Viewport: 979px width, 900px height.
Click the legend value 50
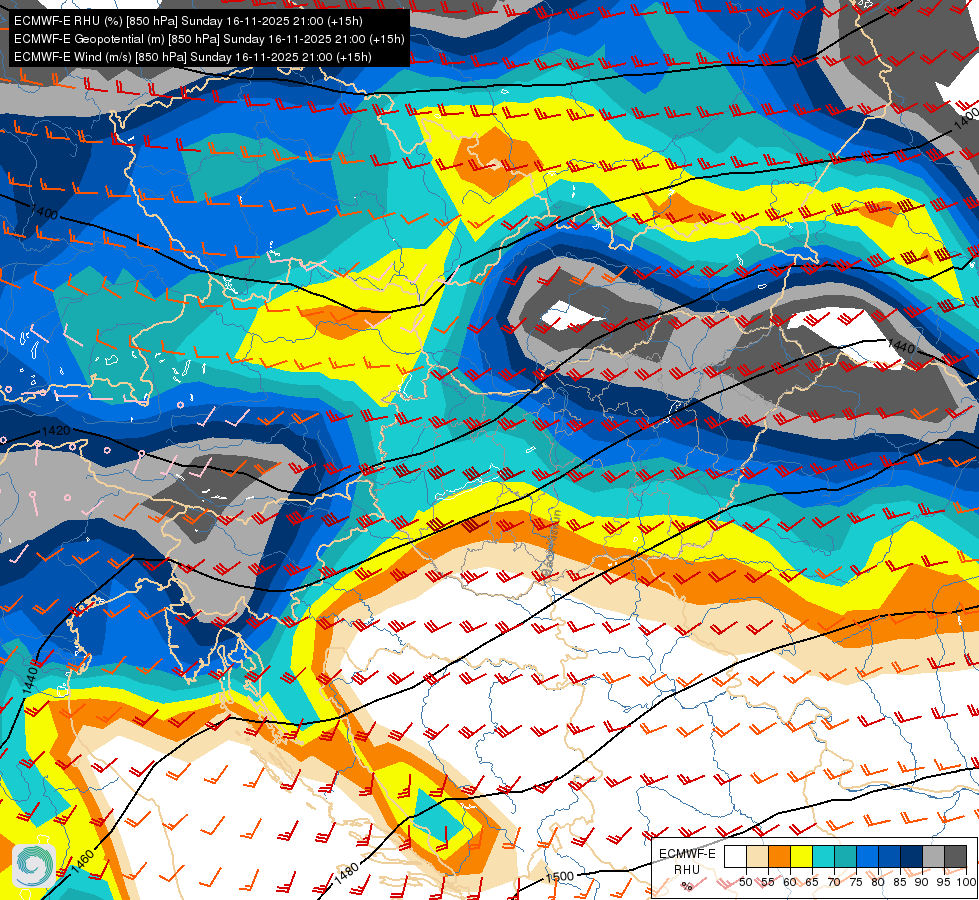click(746, 882)
